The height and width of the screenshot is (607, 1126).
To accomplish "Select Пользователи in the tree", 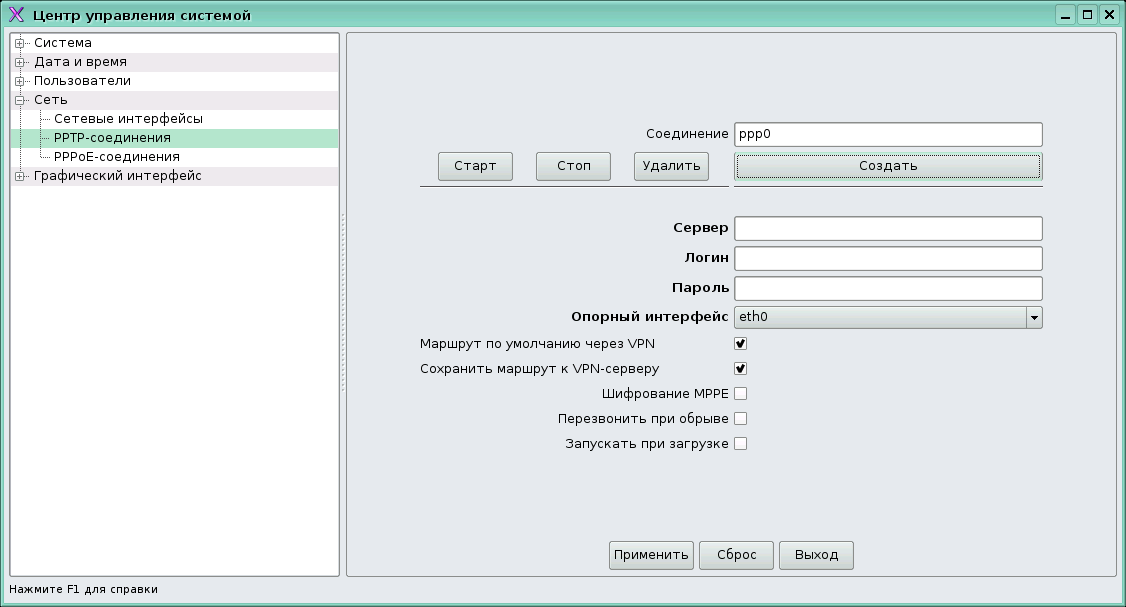I will 83,81.
